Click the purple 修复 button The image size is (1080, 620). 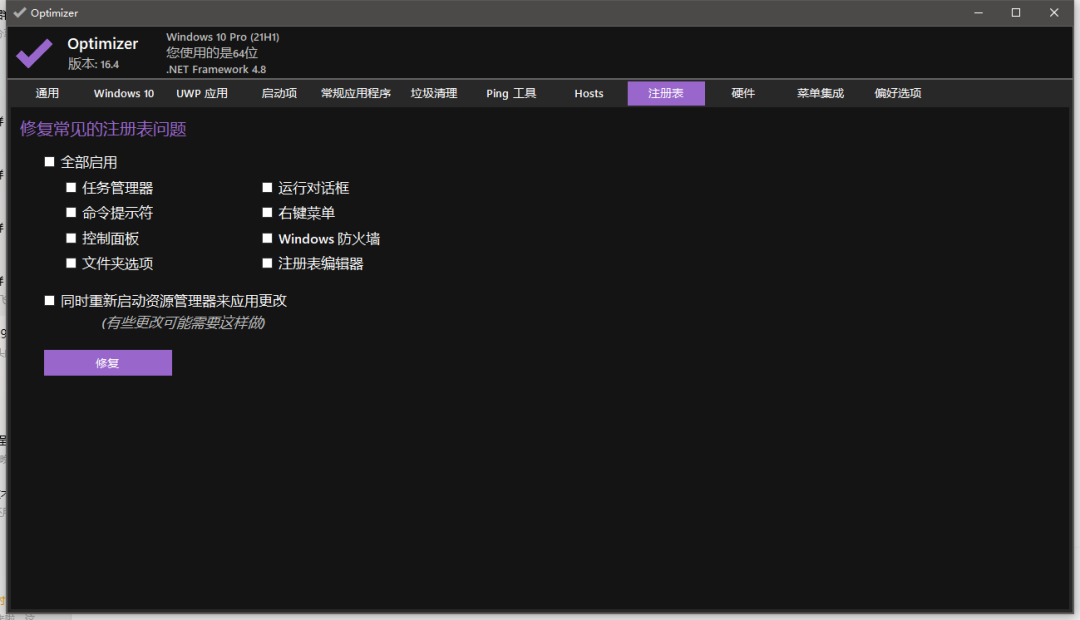point(108,363)
